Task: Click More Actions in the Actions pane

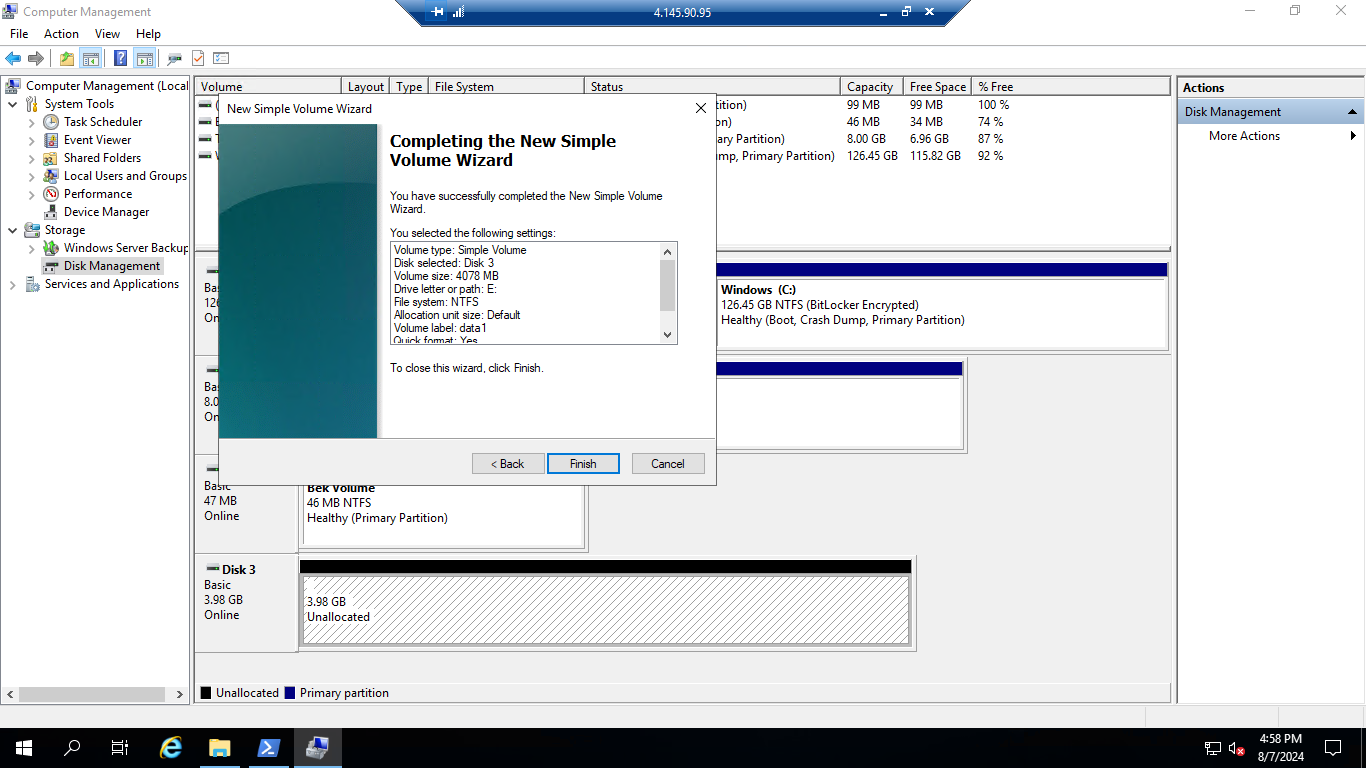Action: click(x=1244, y=136)
